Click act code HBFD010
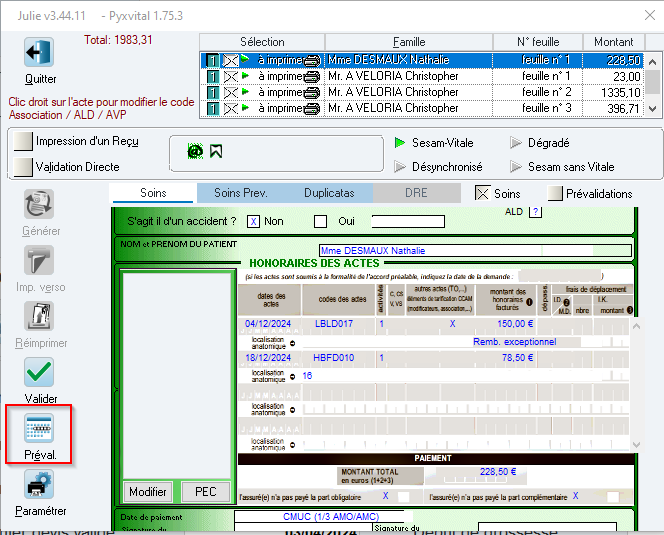The image size is (664, 535). pyautogui.click(x=334, y=358)
